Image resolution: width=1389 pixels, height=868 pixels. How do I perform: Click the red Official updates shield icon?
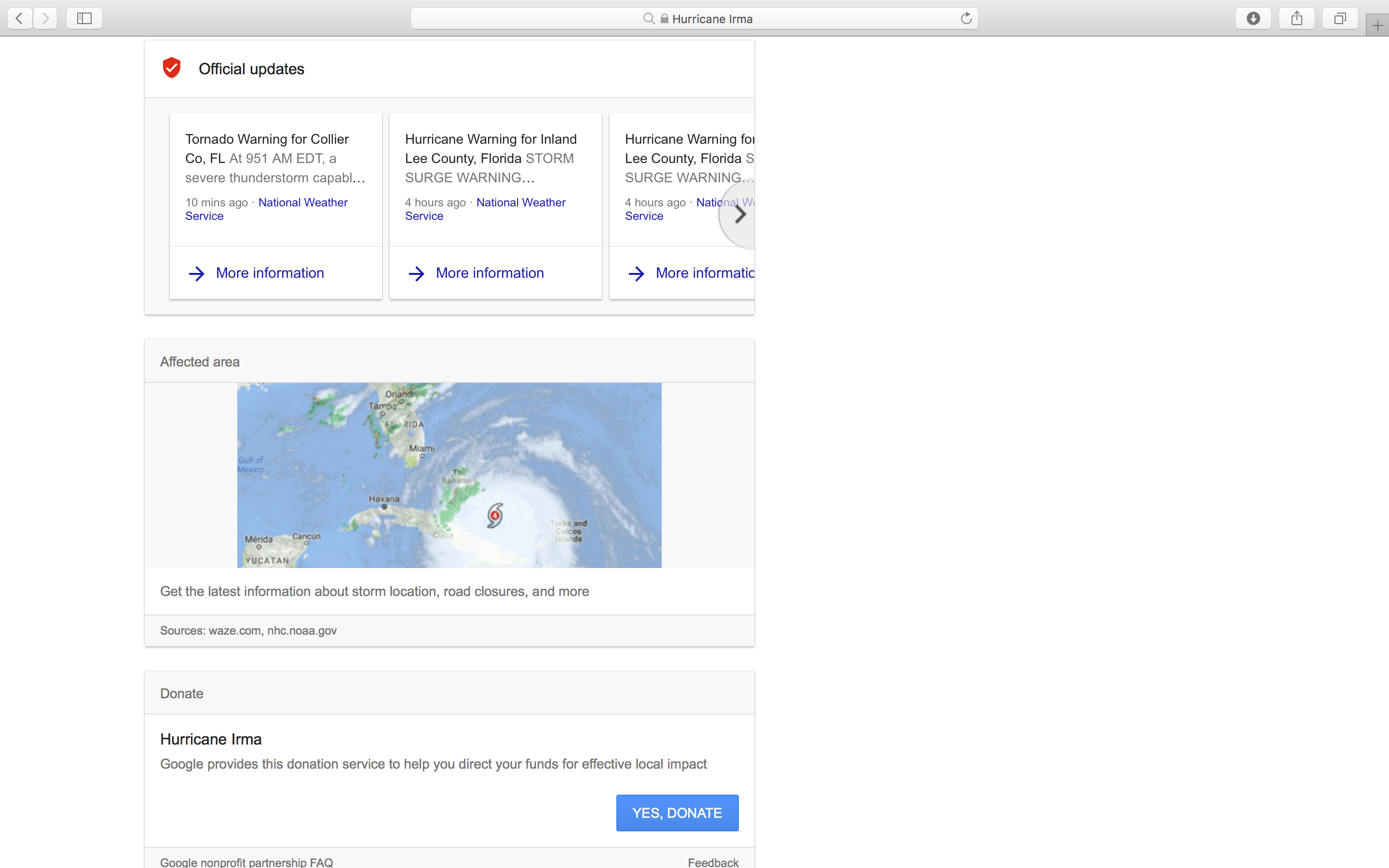[x=172, y=68]
